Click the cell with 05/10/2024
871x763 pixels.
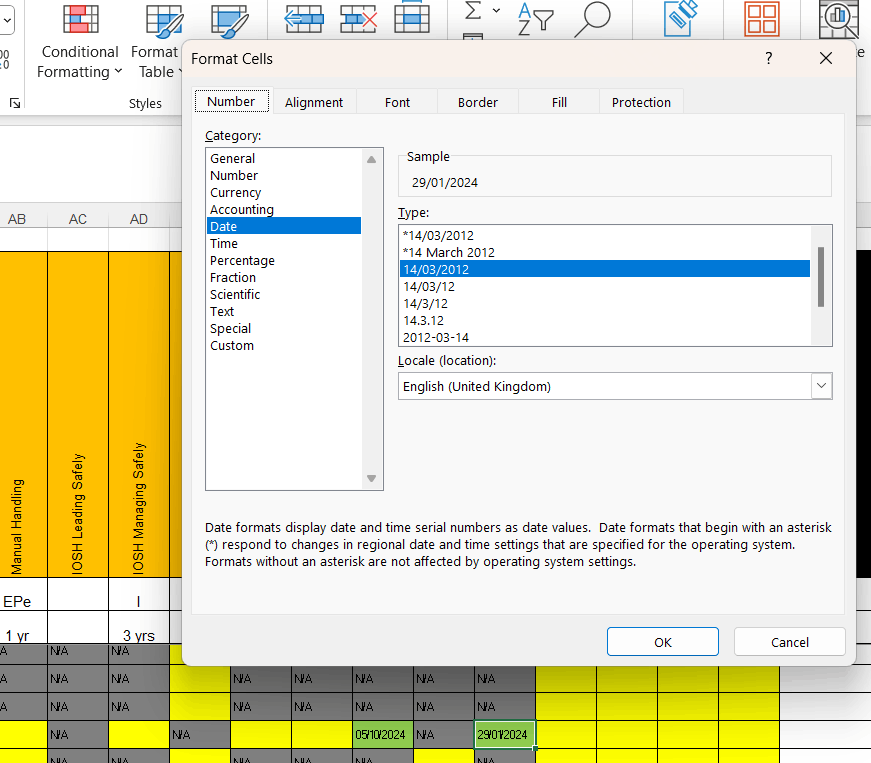383,735
